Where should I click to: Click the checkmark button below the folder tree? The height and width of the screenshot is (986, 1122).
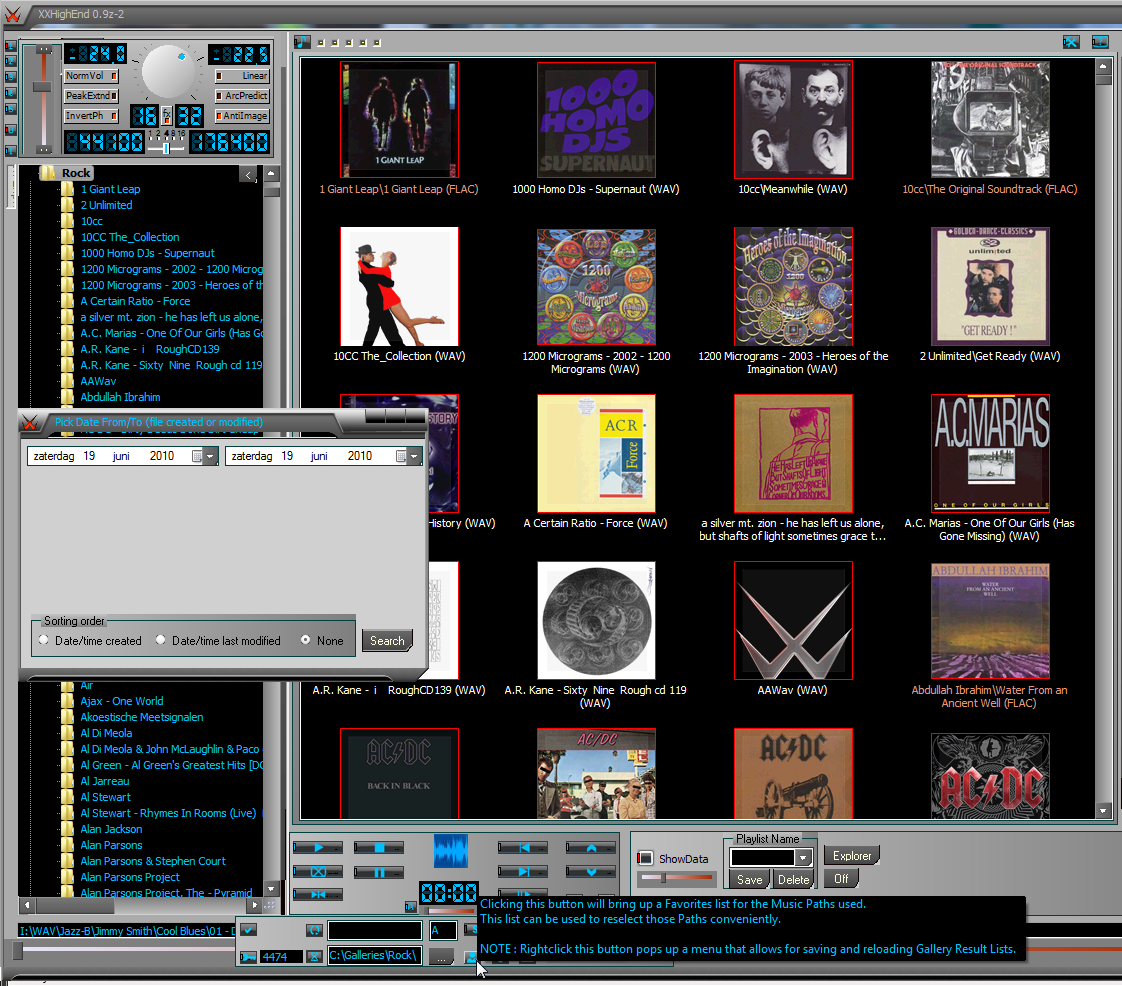click(248, 930)
